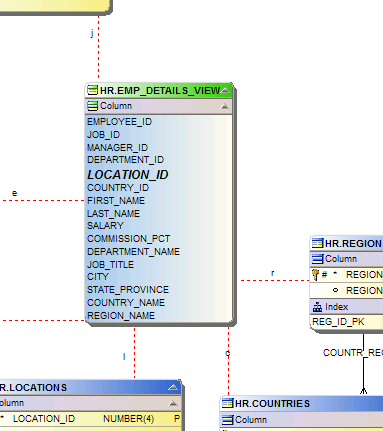This screenshot has width=383, height=431.
Task: Collapse Column section of EMP_DETAILS_VIEW
Action: 225,106
